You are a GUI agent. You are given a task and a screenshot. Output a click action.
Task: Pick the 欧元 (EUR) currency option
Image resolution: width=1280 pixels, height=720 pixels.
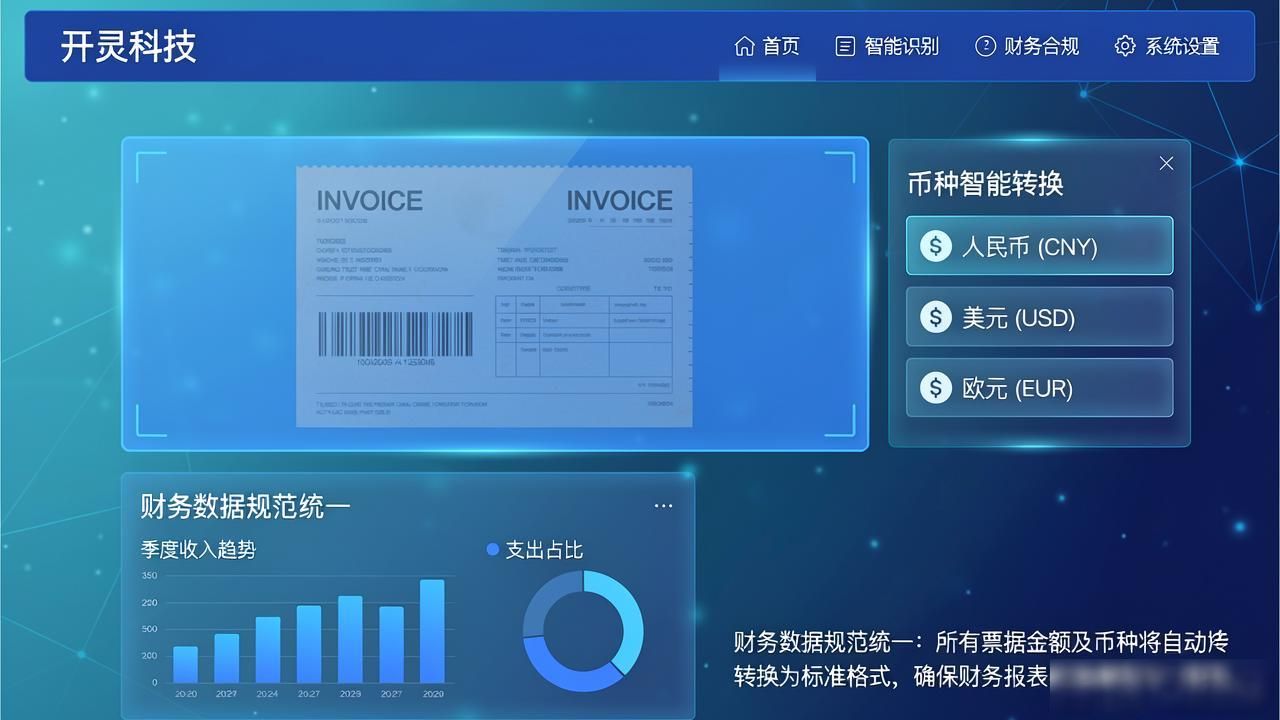point(1039,388)
